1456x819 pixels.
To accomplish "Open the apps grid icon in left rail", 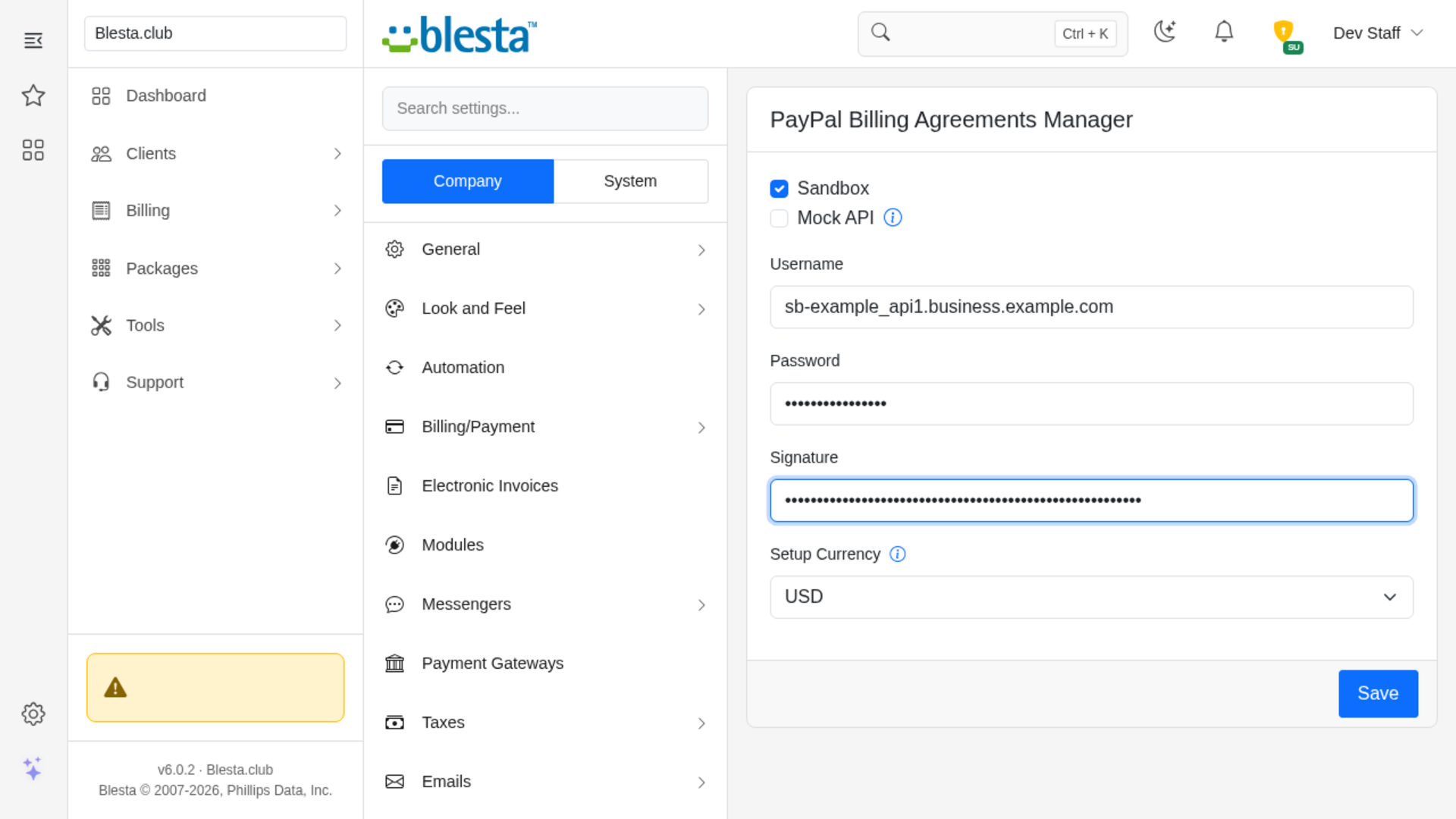I will [x=33, y=150].
